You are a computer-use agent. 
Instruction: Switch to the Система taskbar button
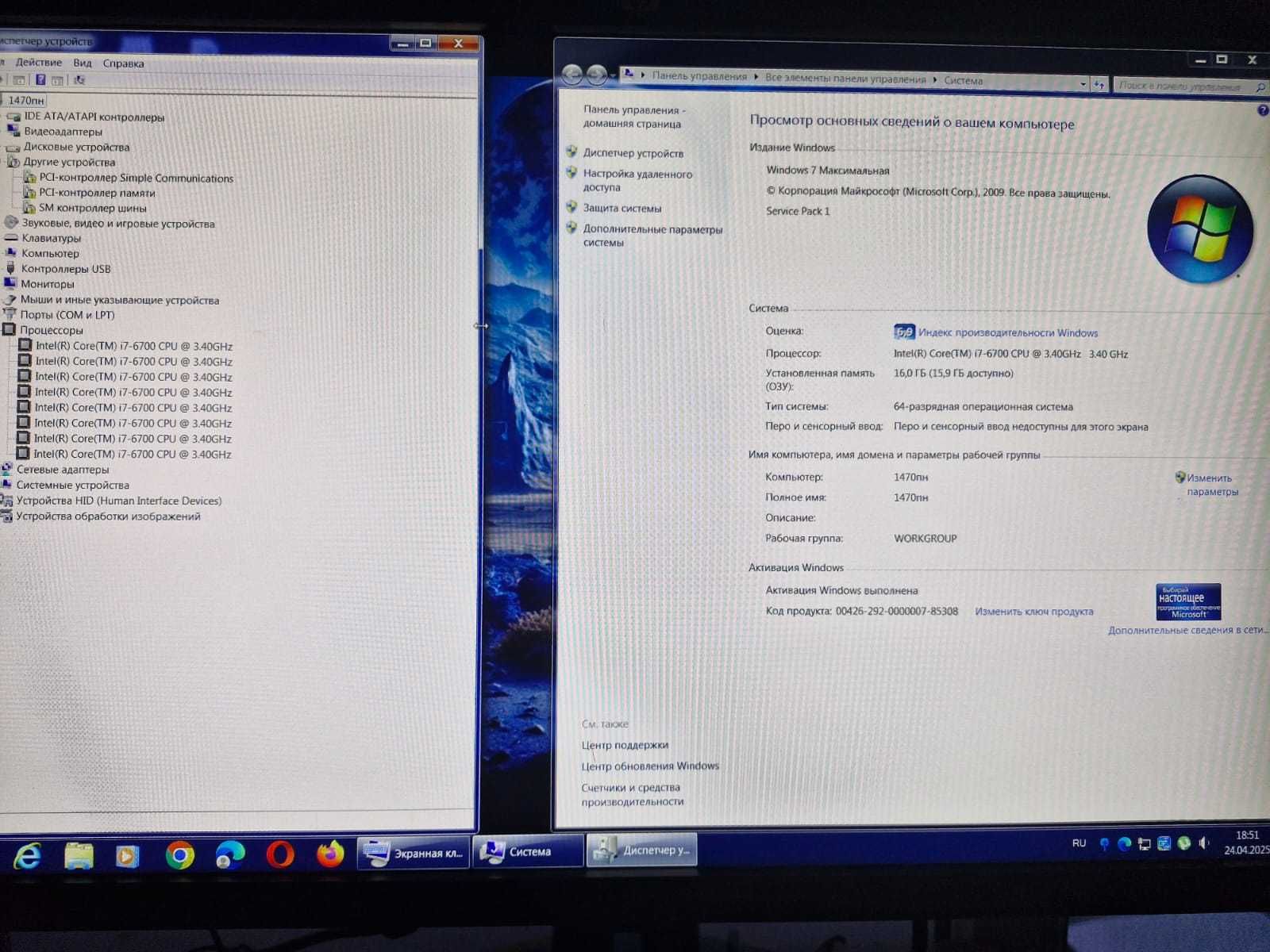[528, 851]
